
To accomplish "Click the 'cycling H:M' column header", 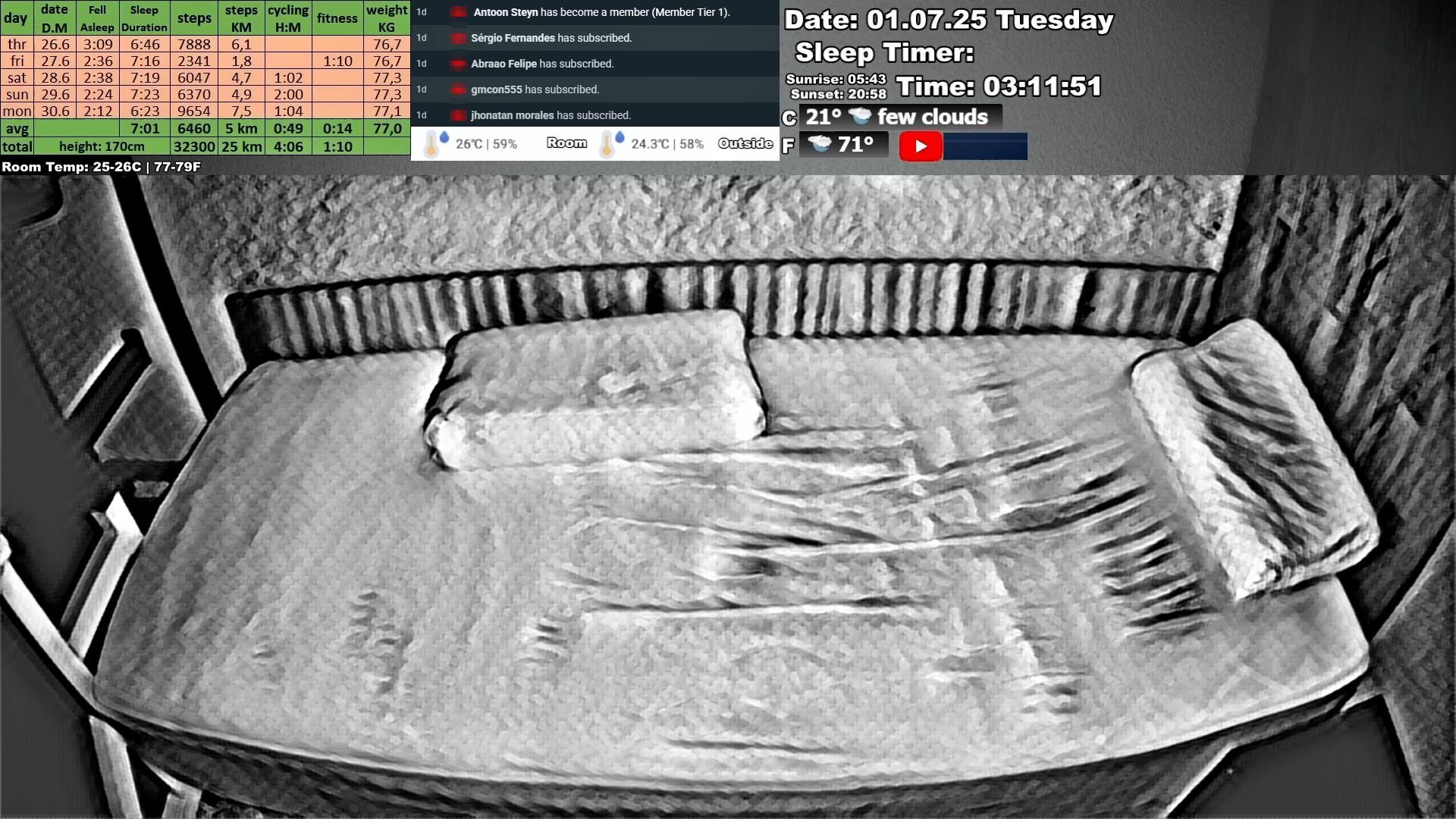I will pos(288,18).
